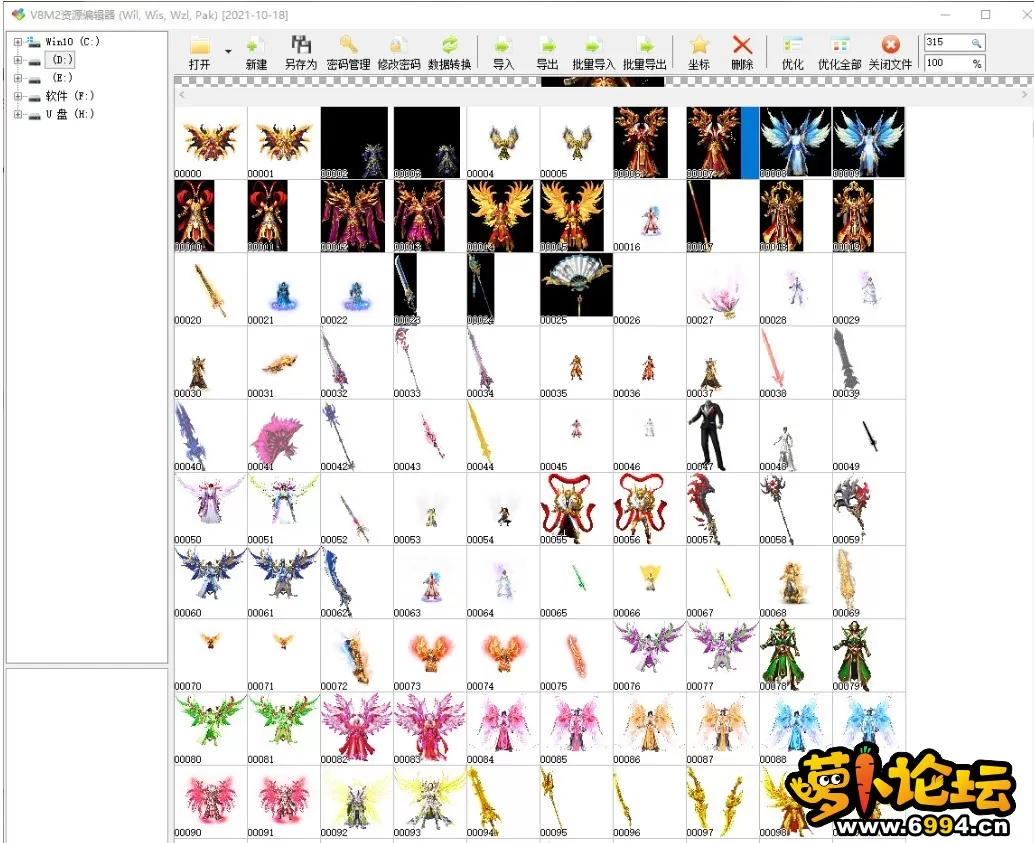1034x843 pixels.
Task: Select 软件 (F:) in the drive tree
Action: point(70,96)
